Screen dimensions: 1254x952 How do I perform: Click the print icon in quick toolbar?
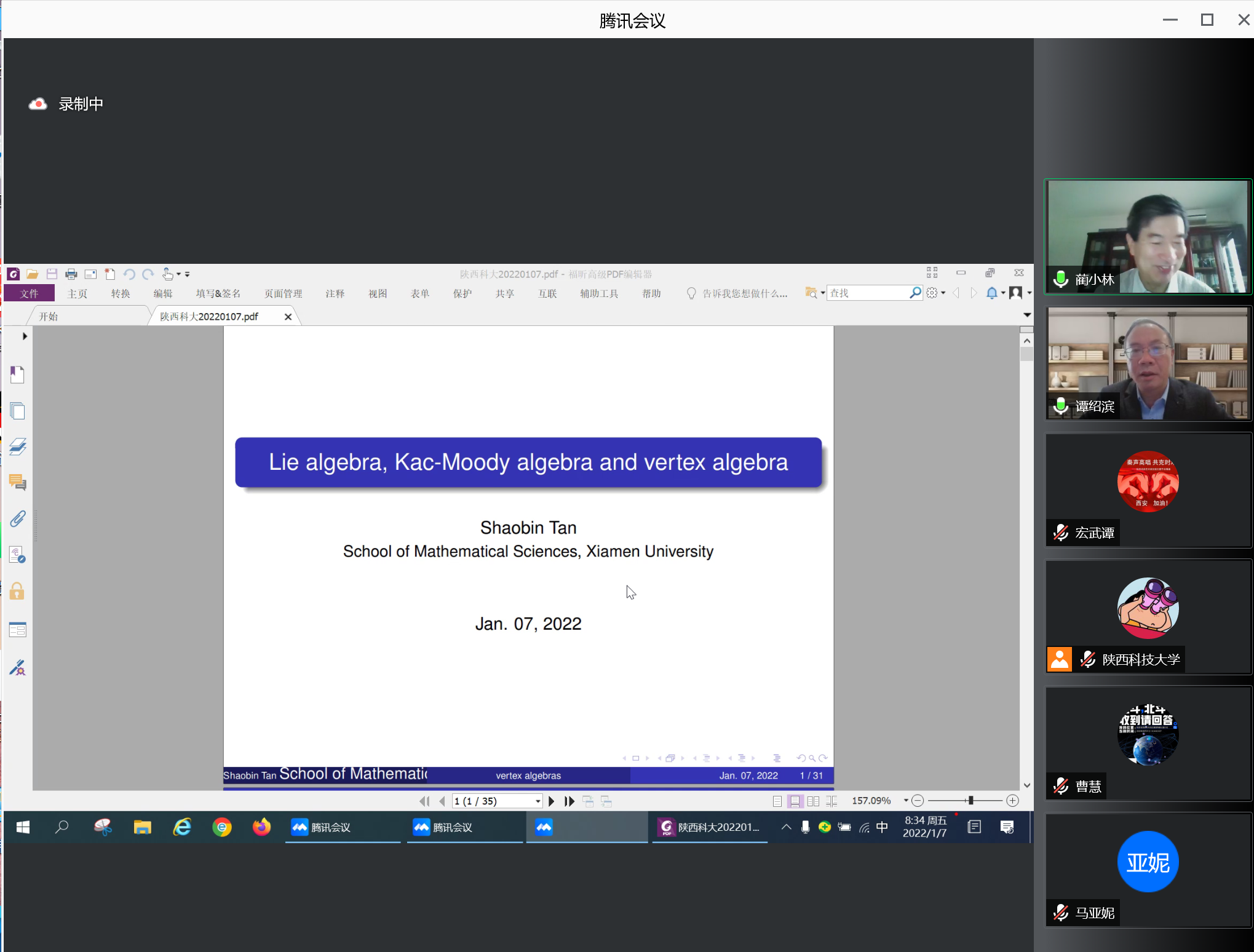[71, 274]
